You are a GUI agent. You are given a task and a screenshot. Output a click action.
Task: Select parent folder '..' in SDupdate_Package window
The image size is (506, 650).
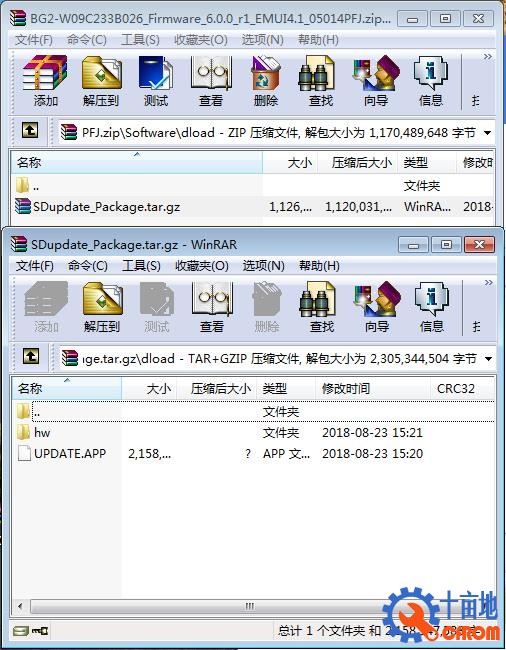253,412
